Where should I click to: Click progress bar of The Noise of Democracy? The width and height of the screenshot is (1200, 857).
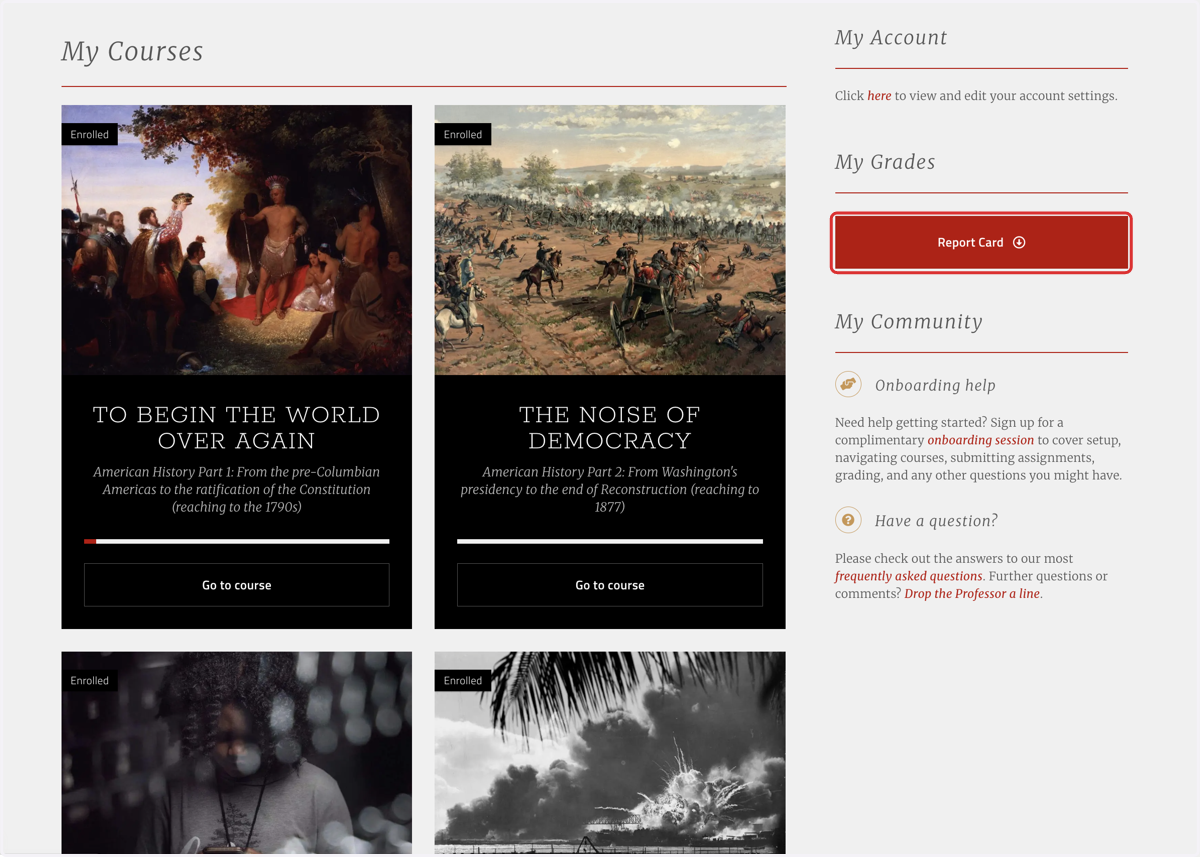[x=610, y=541]
